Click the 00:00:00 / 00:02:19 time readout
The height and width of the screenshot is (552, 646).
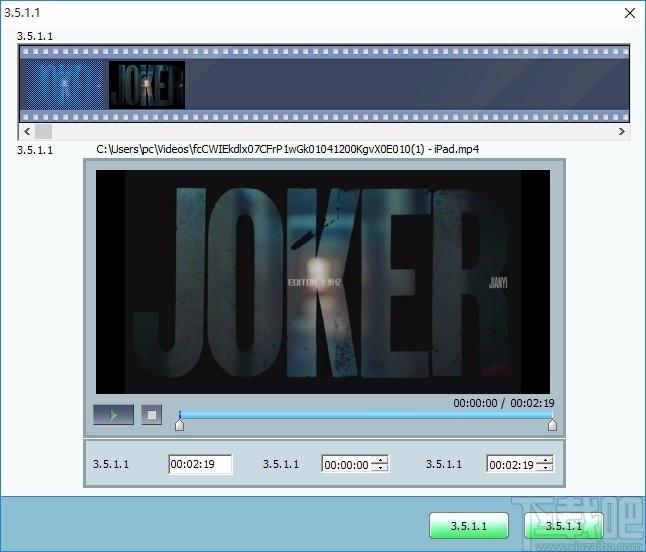(x=503, y=403)
